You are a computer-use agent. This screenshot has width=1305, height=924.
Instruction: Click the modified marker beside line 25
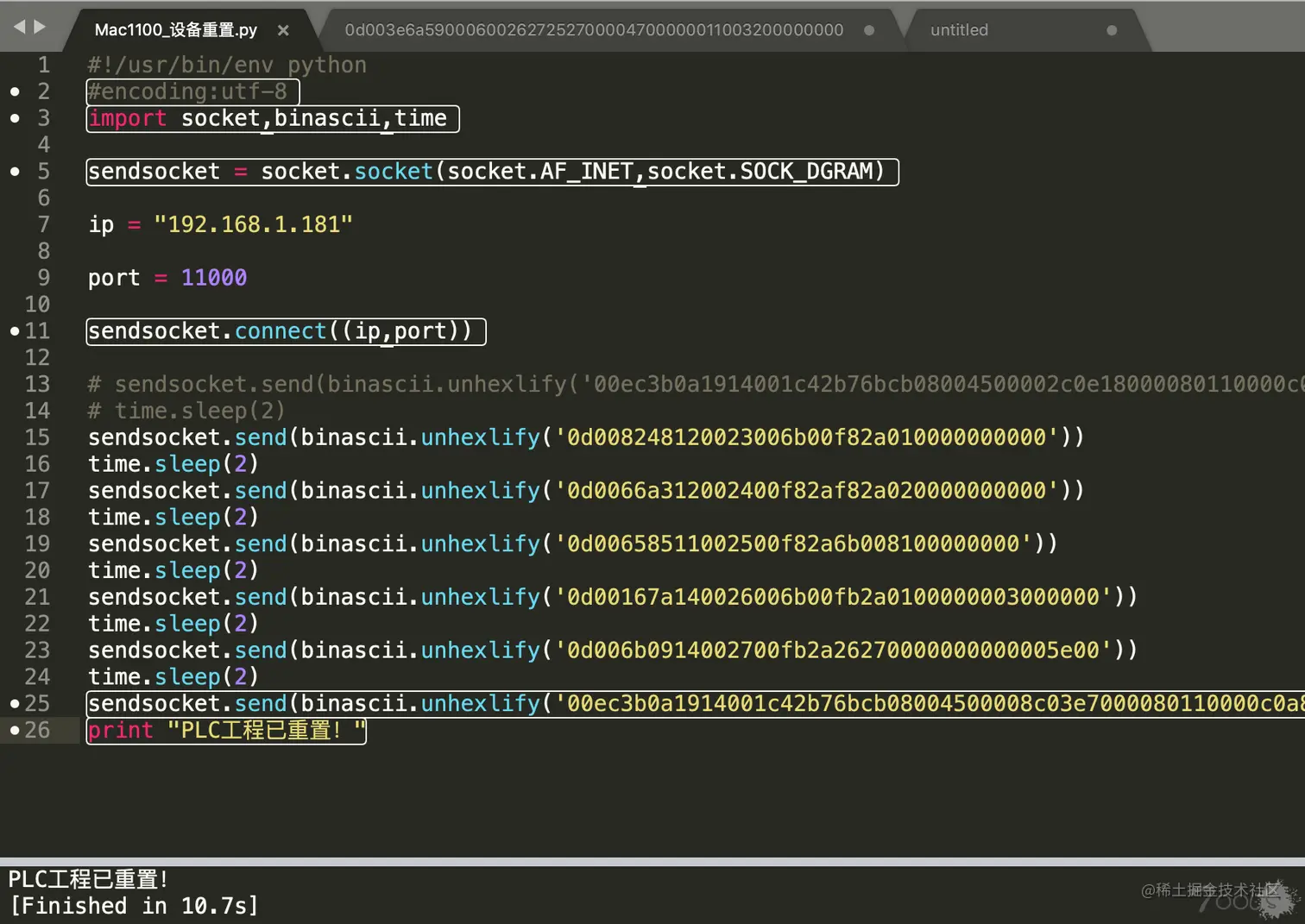[15, 704]
